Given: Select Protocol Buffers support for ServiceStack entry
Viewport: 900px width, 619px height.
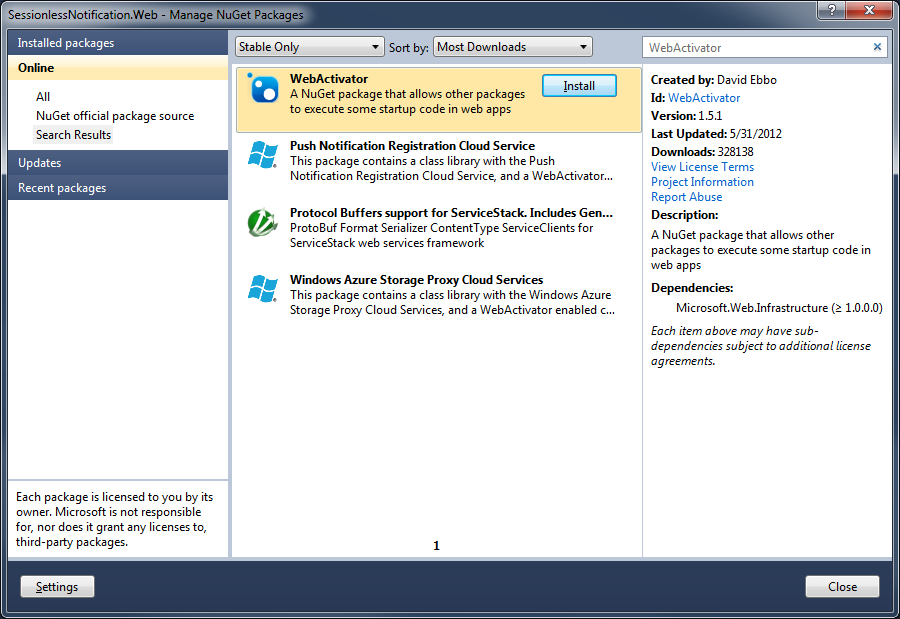Looking at the screenshot, I should pyautogui.click(x=439, y=228).
